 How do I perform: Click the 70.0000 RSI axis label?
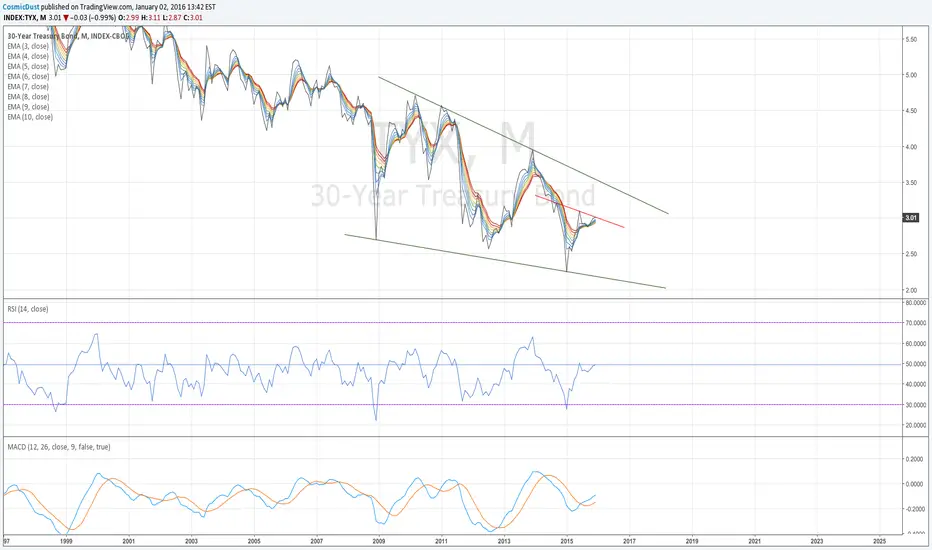pyautogui.click(x=915, y=323)
